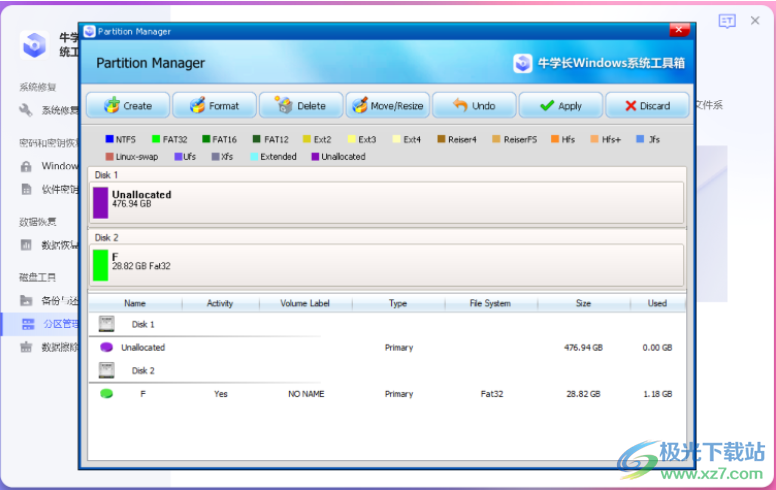Screen dimensions: 776x490
Task: Discard pending partition changes
Action: coord(647,105)
